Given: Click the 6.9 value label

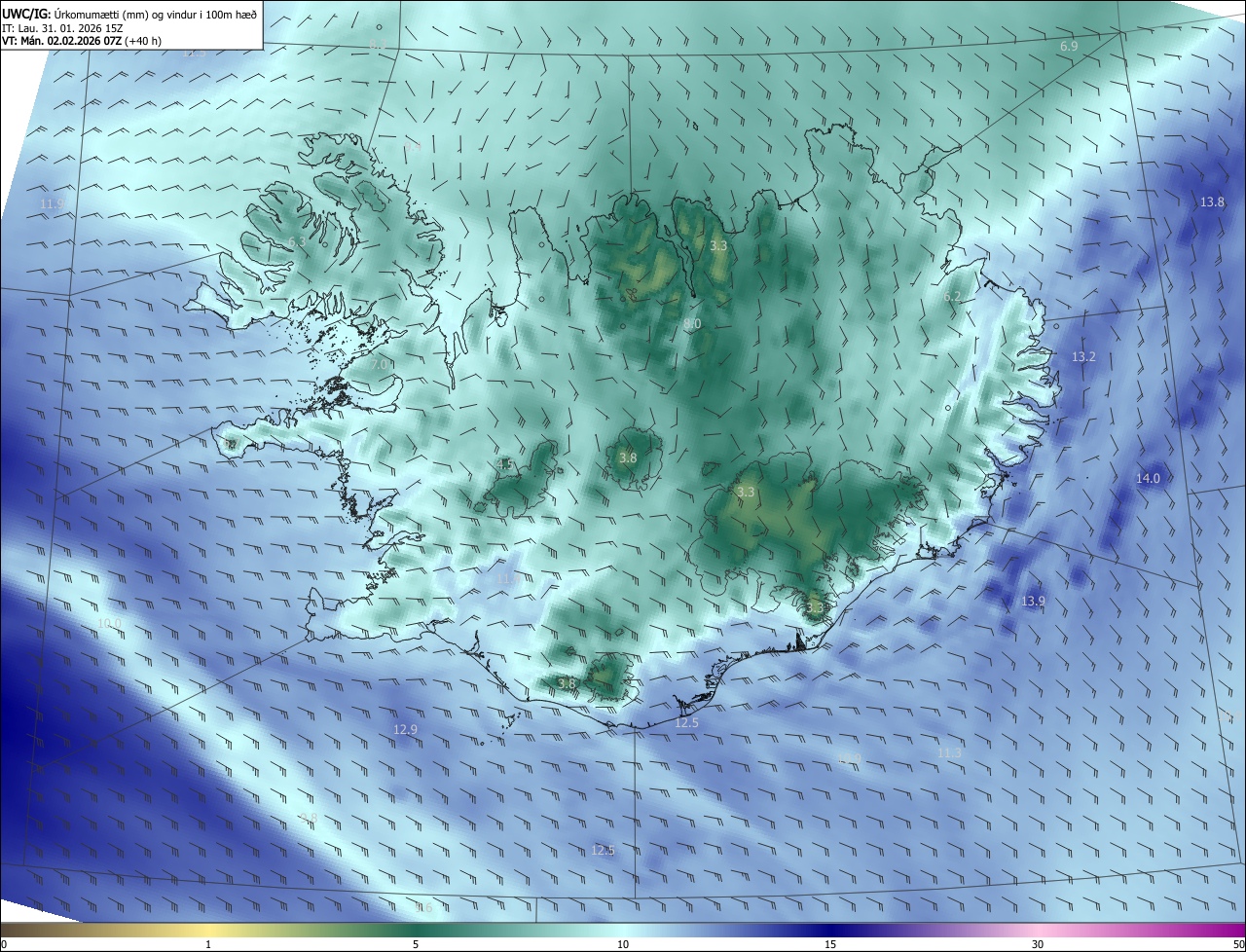Looking at the screenshot, I should click(1069, 47).
